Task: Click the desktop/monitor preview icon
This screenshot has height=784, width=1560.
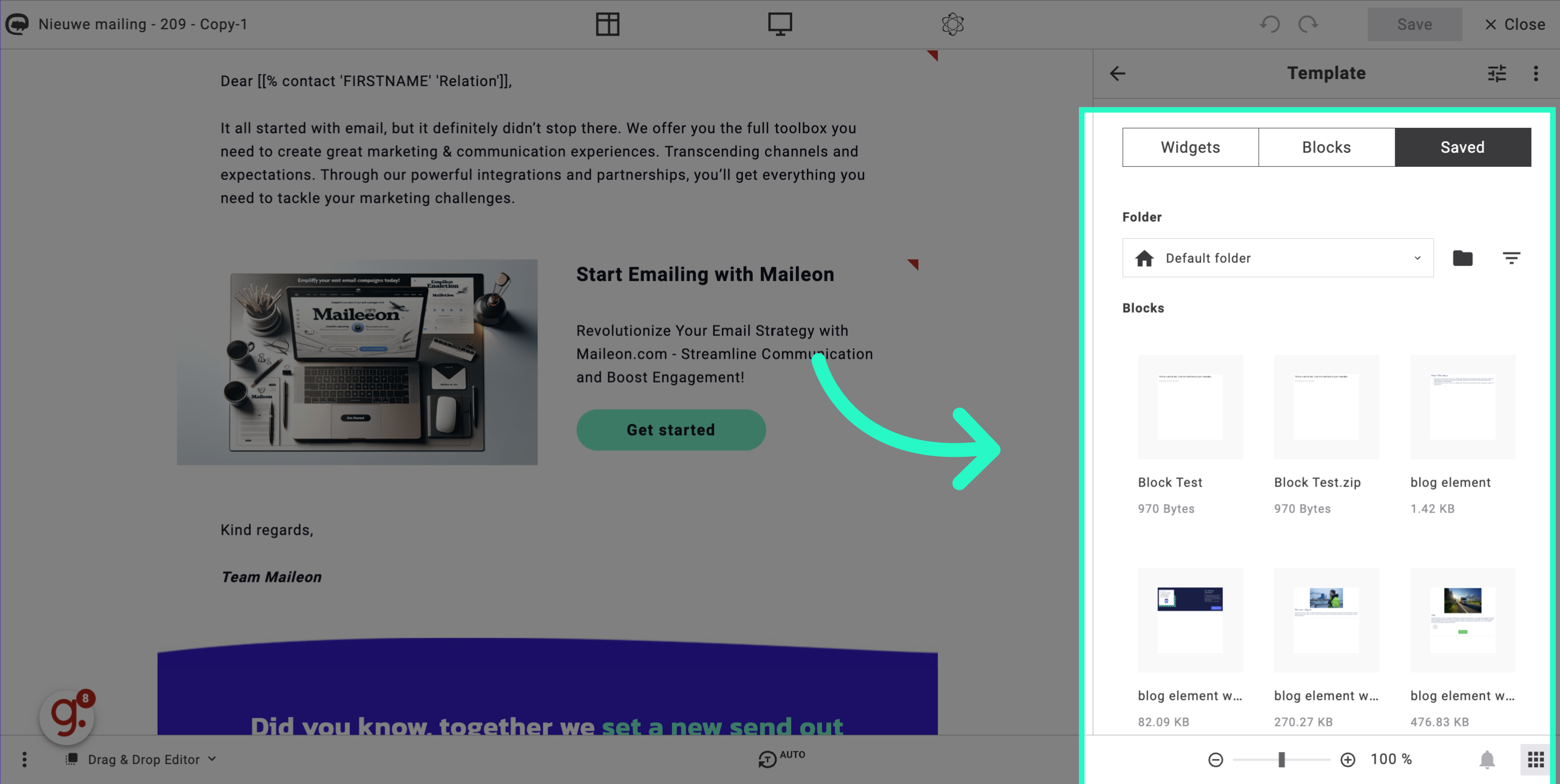Action: (780, 23)
